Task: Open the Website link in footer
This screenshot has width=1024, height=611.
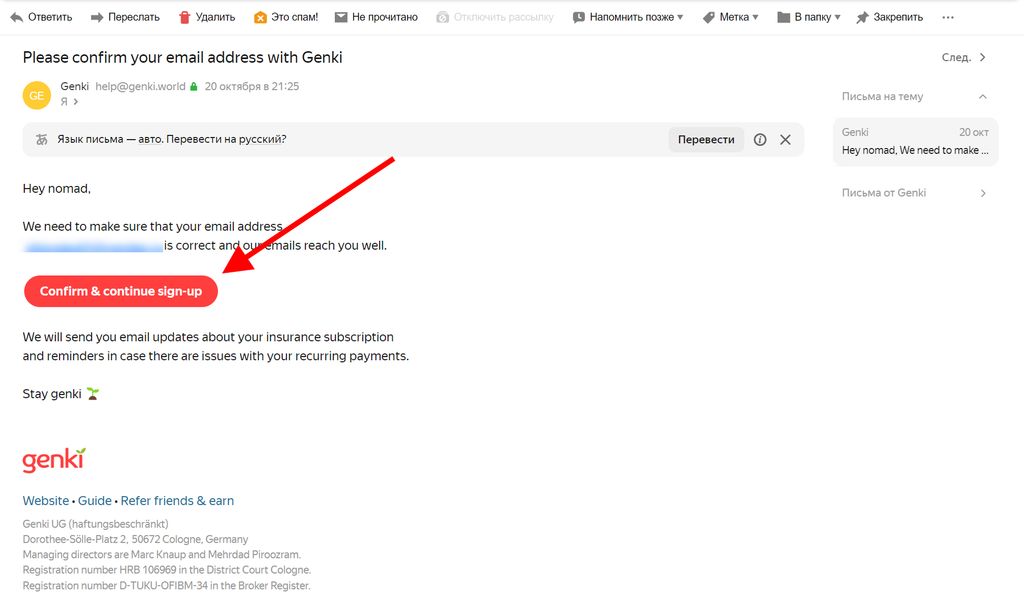Action: click(x=46, y=501)
